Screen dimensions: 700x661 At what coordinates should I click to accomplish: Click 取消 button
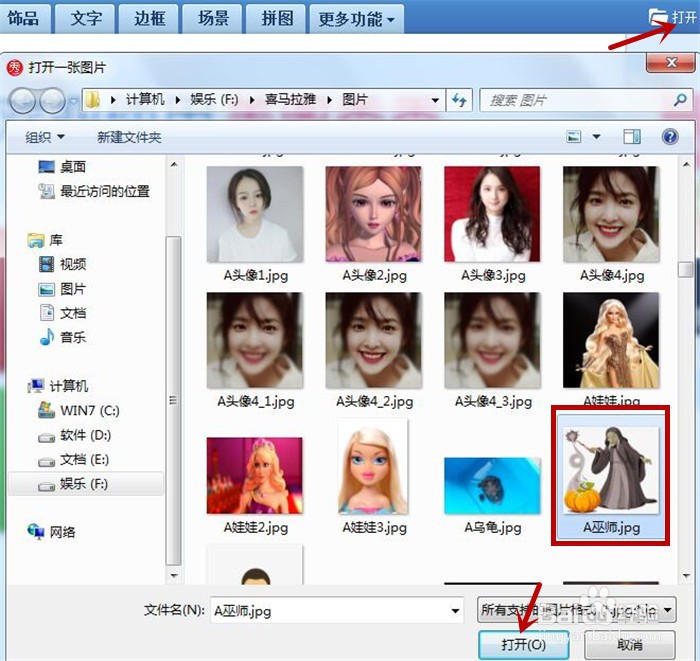pos(629,644)
